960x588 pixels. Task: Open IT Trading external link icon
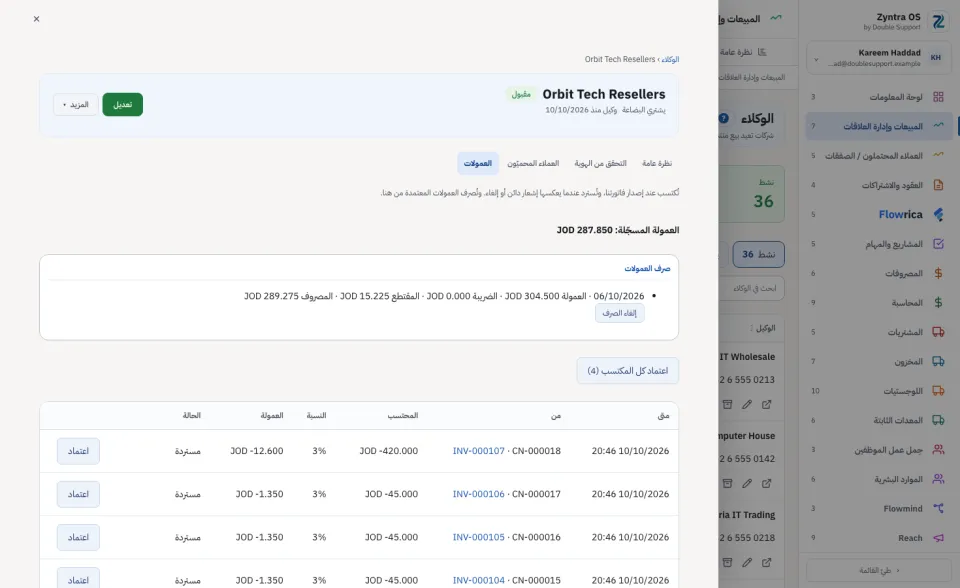767,562
